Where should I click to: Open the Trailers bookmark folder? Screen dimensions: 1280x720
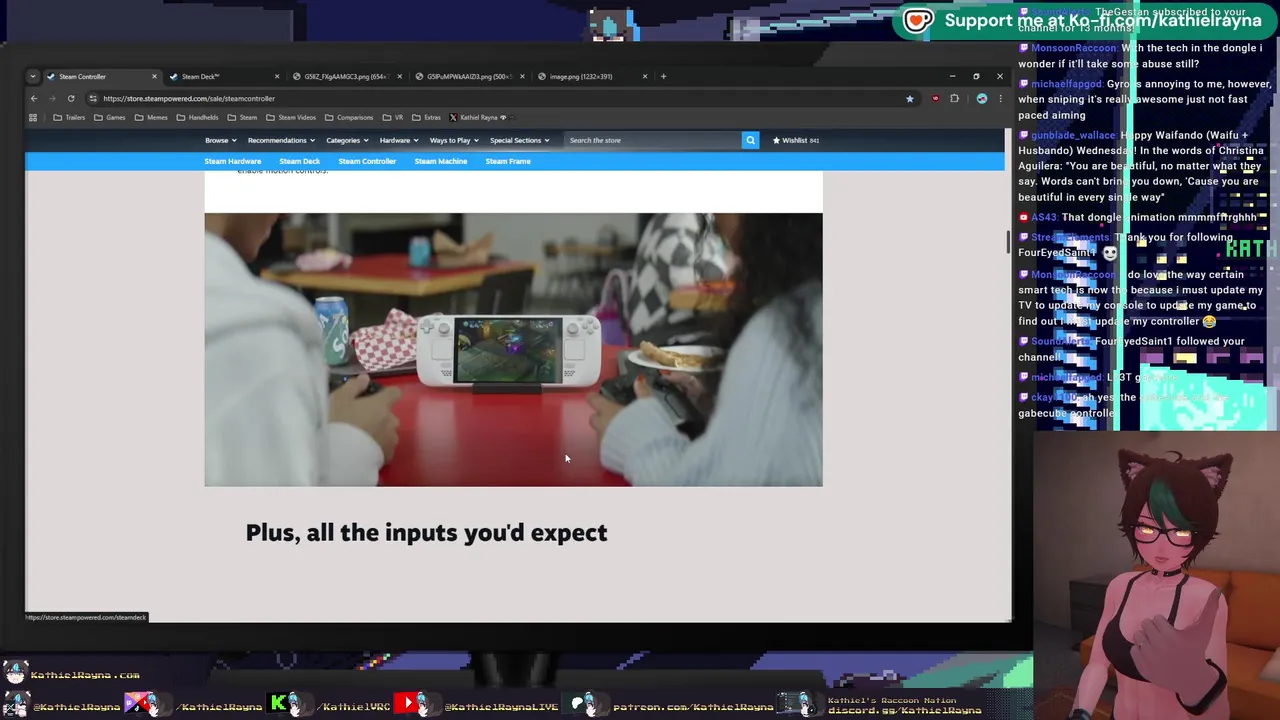(x=69, y=117)
